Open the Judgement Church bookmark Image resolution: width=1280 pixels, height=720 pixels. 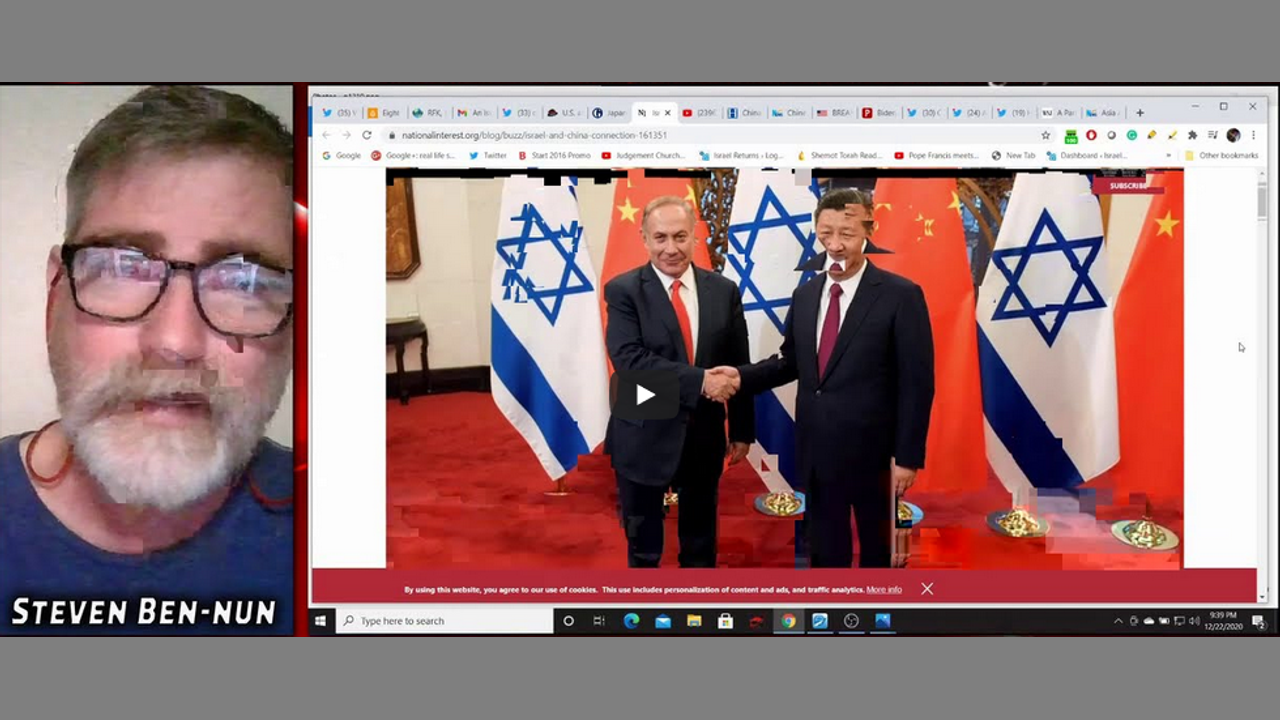coord(643,156)
